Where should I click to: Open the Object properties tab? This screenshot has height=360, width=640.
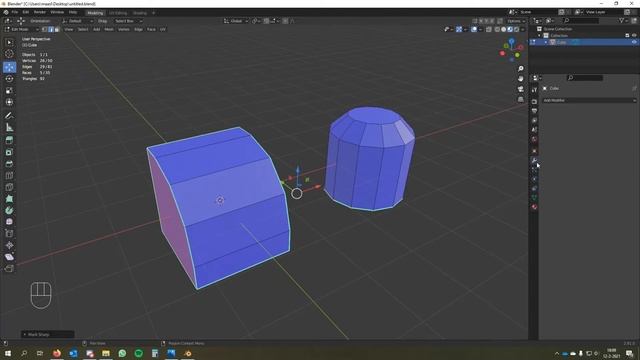point(534,151)
